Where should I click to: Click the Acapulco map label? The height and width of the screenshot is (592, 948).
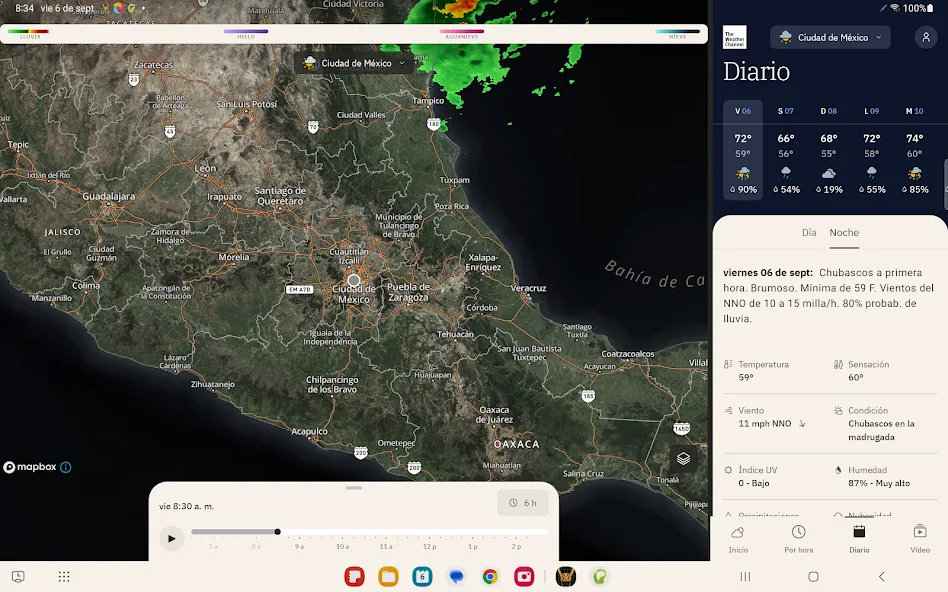pos(309,431)
